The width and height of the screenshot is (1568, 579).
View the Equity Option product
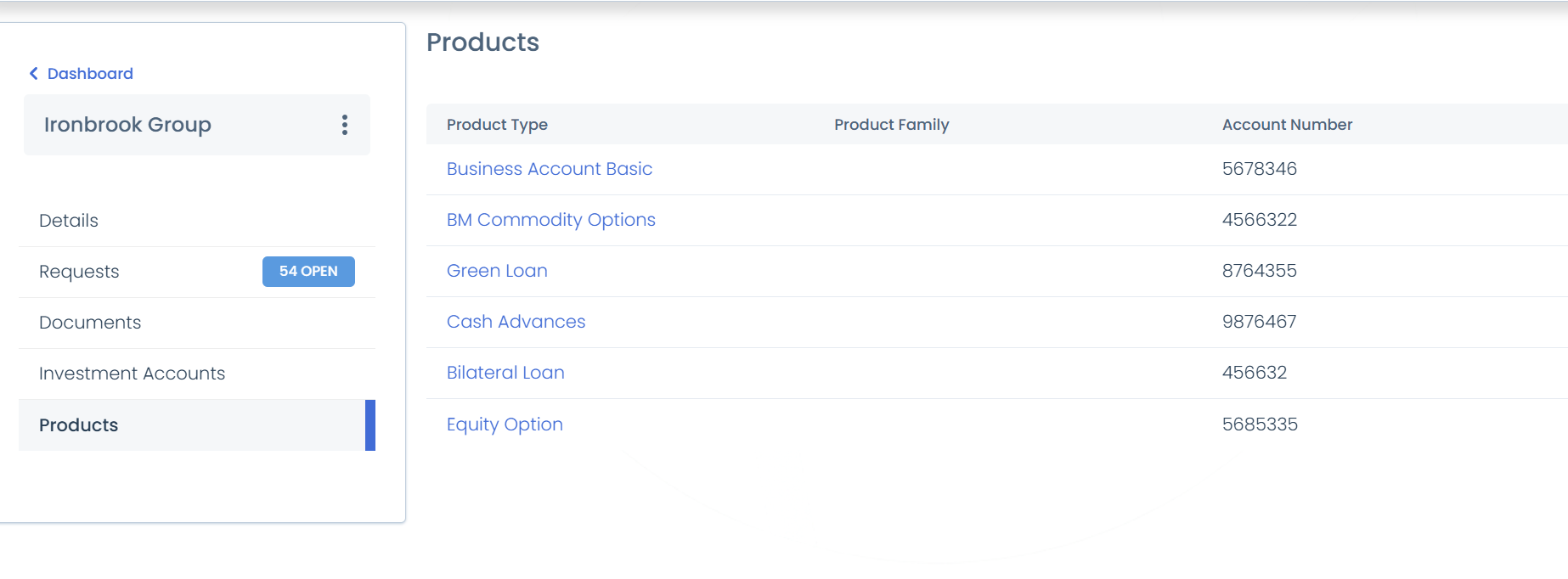505,424
